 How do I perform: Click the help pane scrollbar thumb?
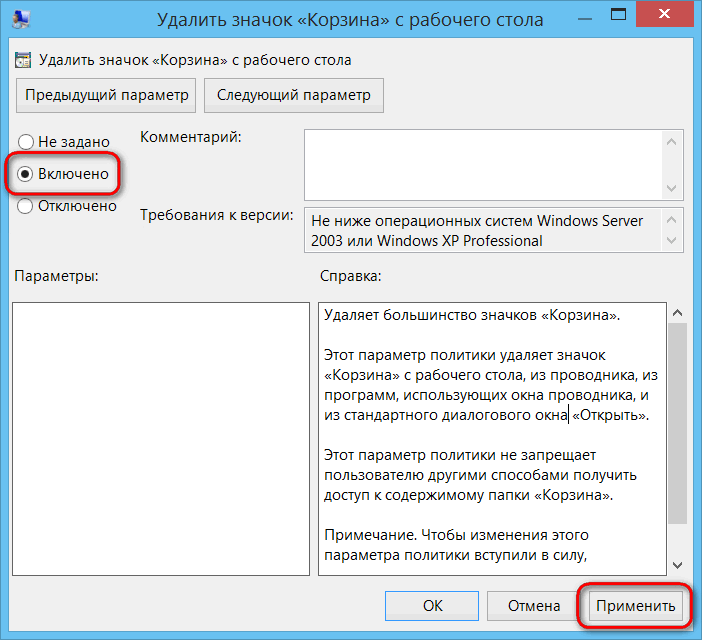[x=677, y=423]
